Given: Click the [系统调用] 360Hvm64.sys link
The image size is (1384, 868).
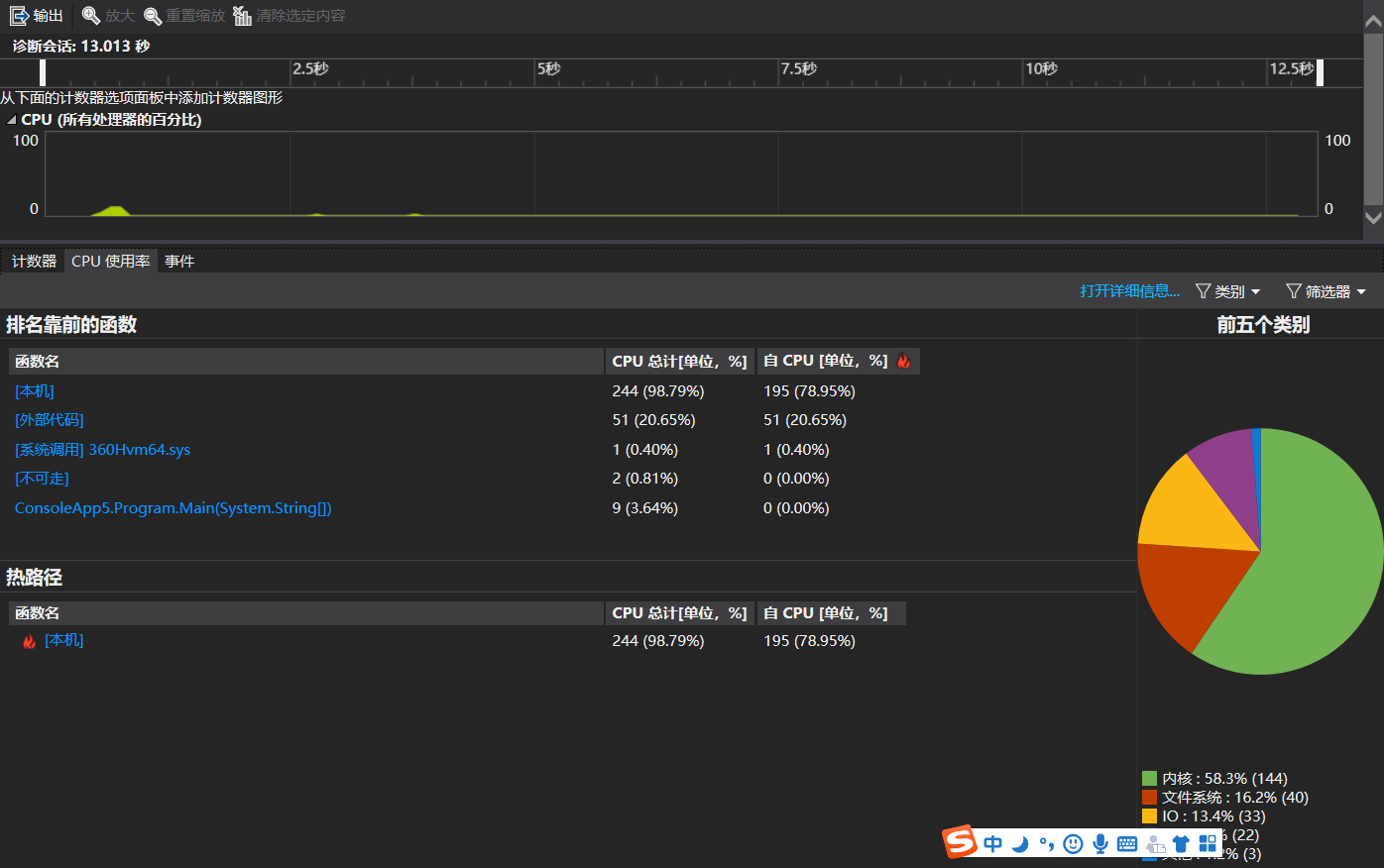Looking at the screenshot, I should (103, 450).
